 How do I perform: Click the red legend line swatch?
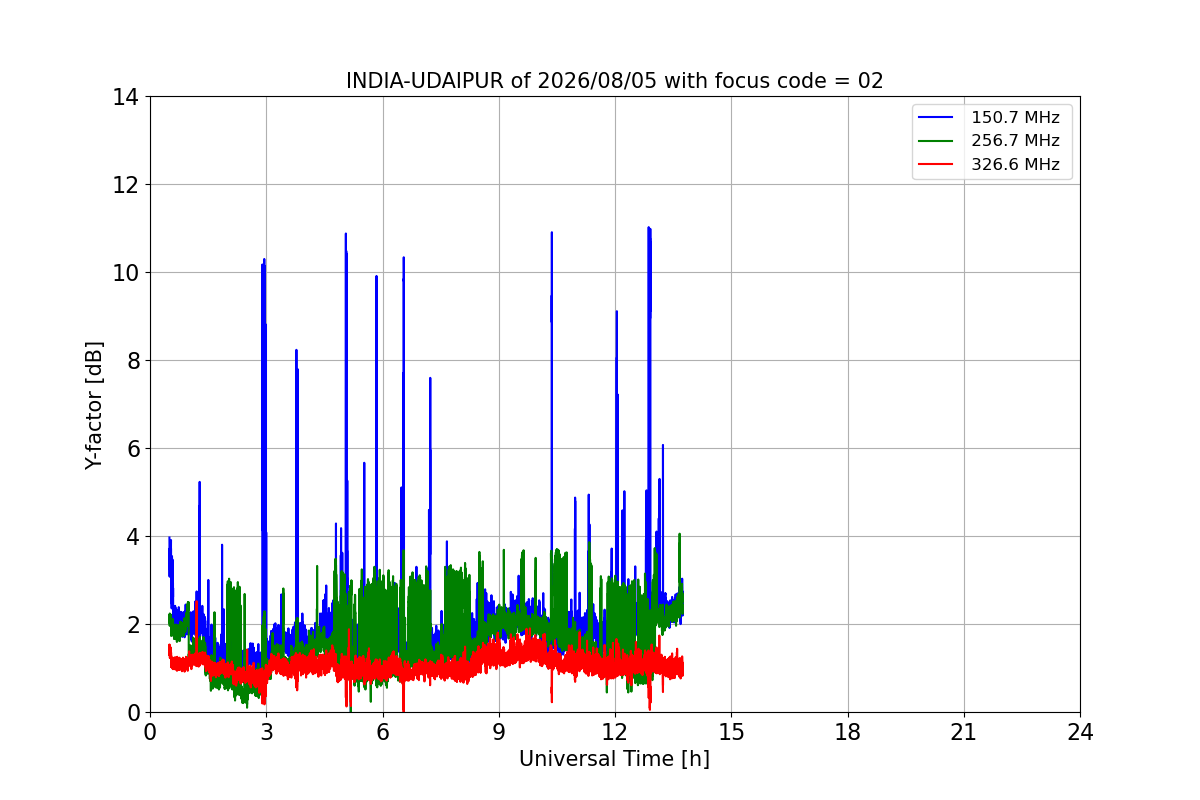pyautogui.click(x=937, y=165)
